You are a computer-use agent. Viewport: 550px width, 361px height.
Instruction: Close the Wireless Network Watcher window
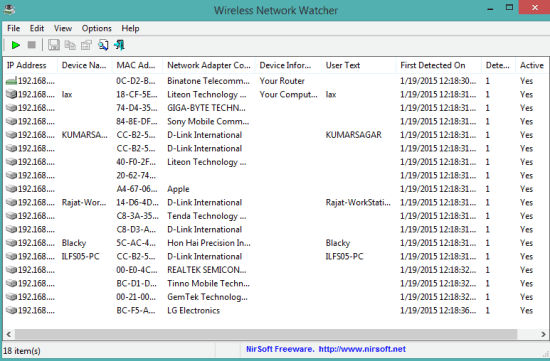535,8
